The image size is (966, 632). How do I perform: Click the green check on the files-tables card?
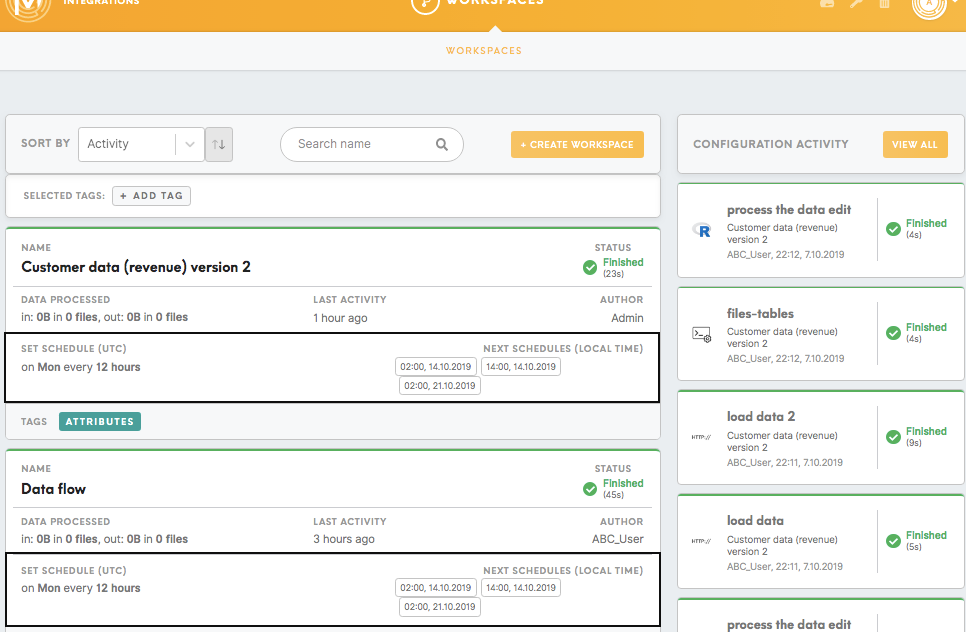[893, 333]
